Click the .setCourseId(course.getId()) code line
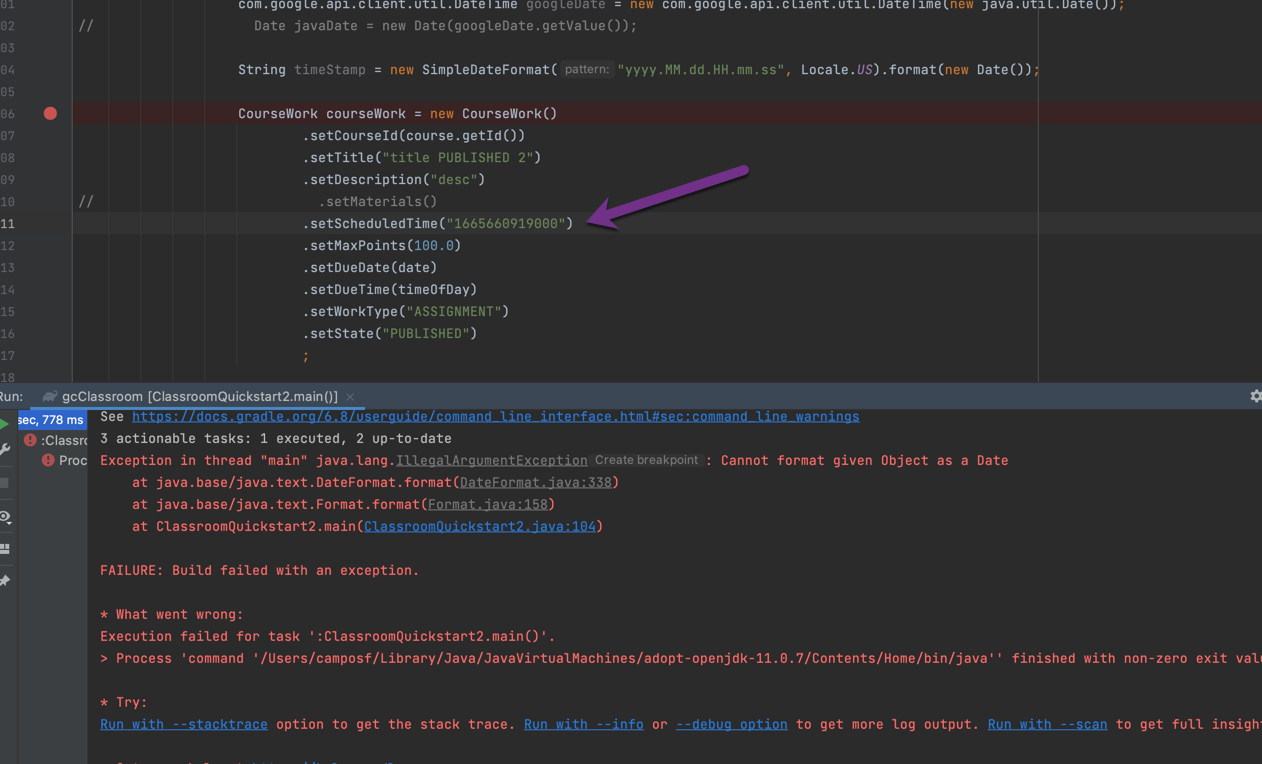Screen dimensions: 1262x764 pos(414,136)
